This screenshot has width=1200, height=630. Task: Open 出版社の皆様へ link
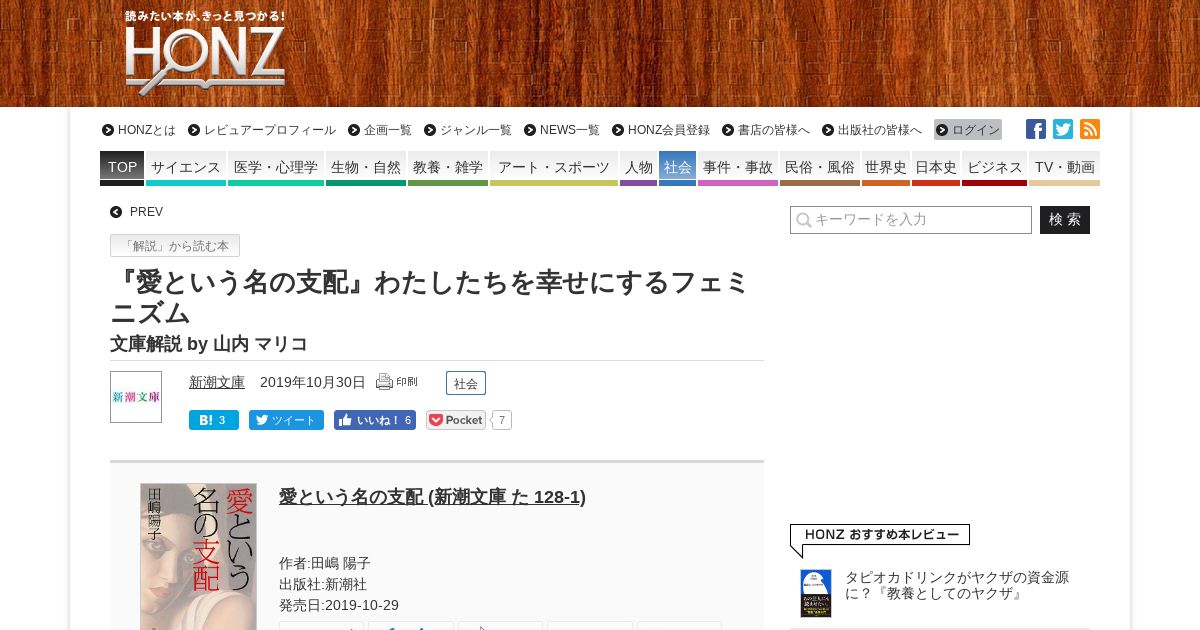[x=872, y=130]
